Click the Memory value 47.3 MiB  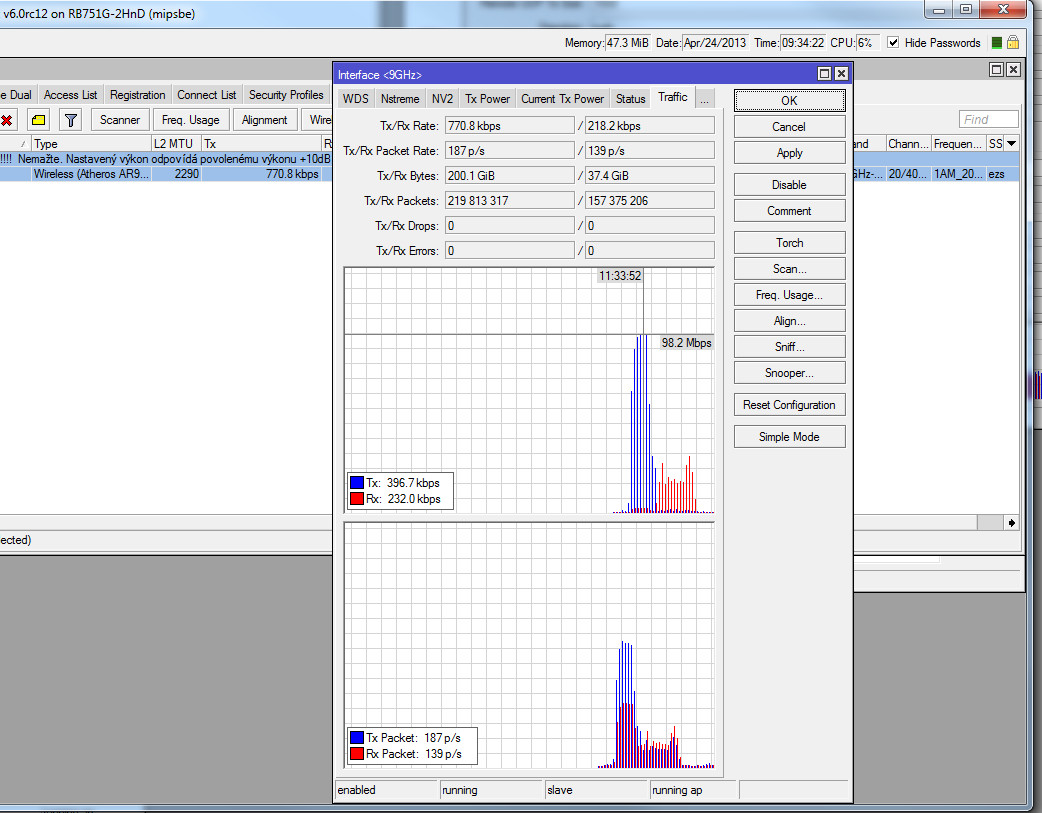627,43
